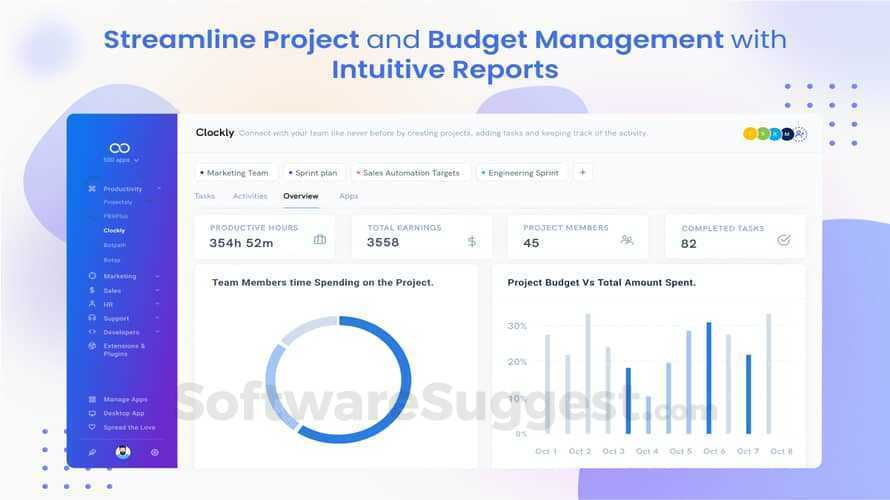The width and height of the screenshot is (890, 500).
Task: Click the dark navy M avatar in the header
Action: [787, 134]
